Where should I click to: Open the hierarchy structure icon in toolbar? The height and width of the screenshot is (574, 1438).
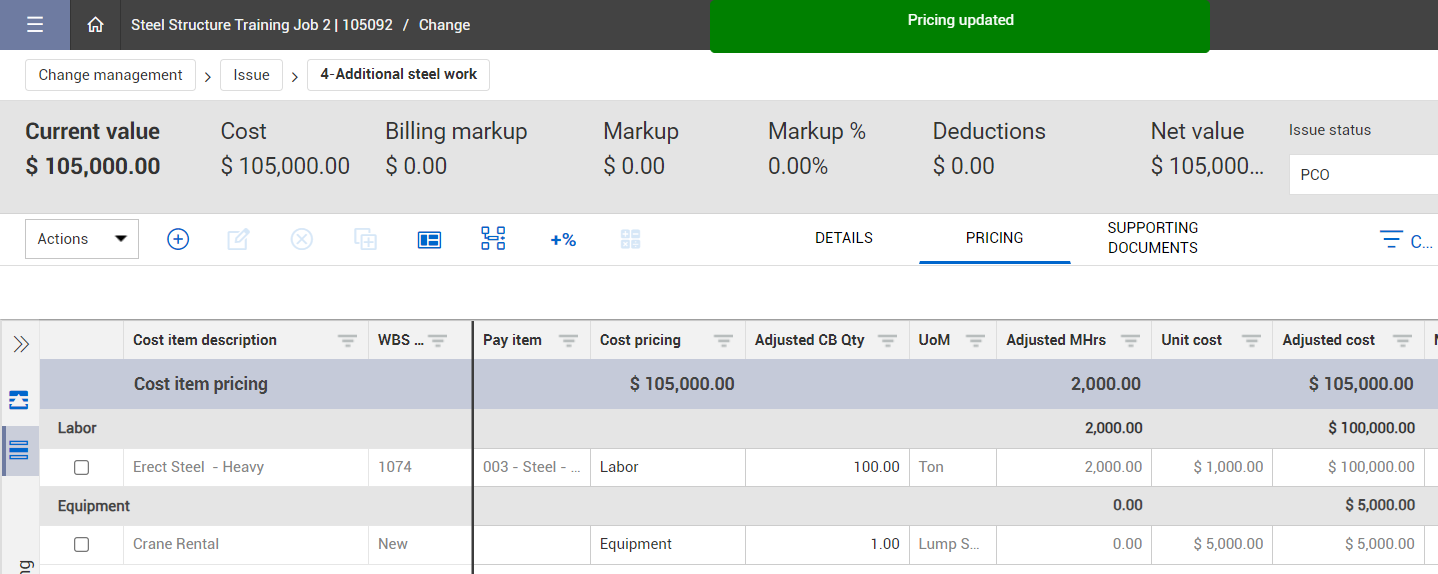pyautogui.click(x=493, y=239)
